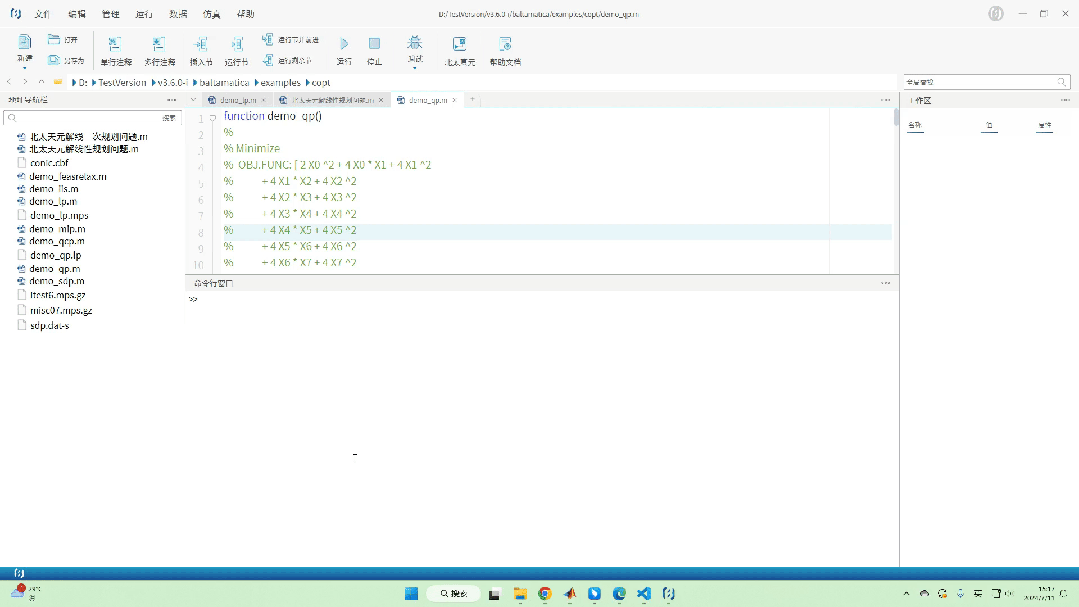Collapse the code fold on line 1

212,117
